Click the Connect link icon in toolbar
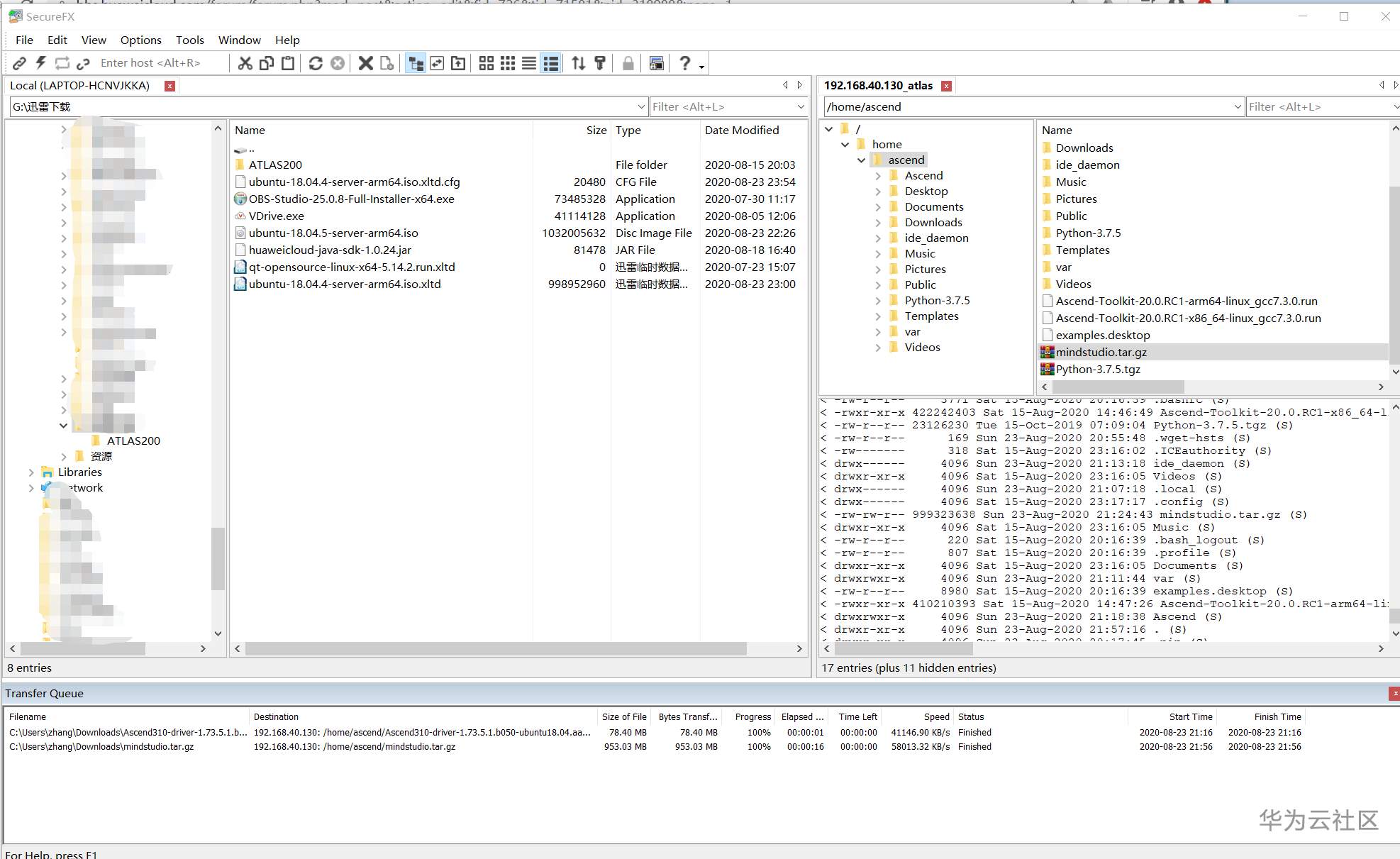The height and width of the screenshot is (859, 1400). pos(19,63)
